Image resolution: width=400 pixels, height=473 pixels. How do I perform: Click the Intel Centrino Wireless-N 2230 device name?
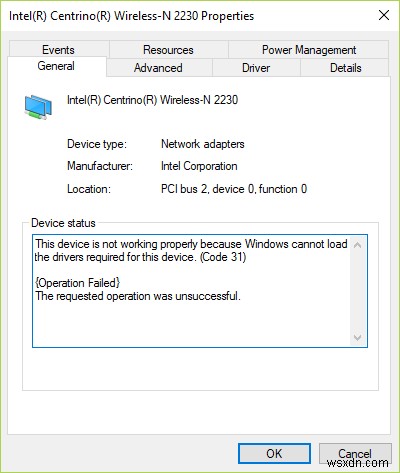point(152,100)
